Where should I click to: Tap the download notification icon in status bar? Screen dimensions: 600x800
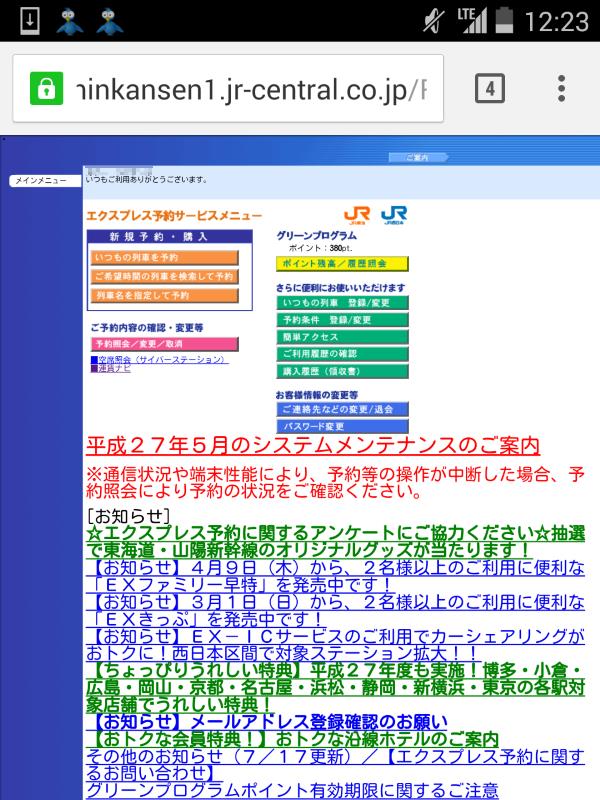30,21
